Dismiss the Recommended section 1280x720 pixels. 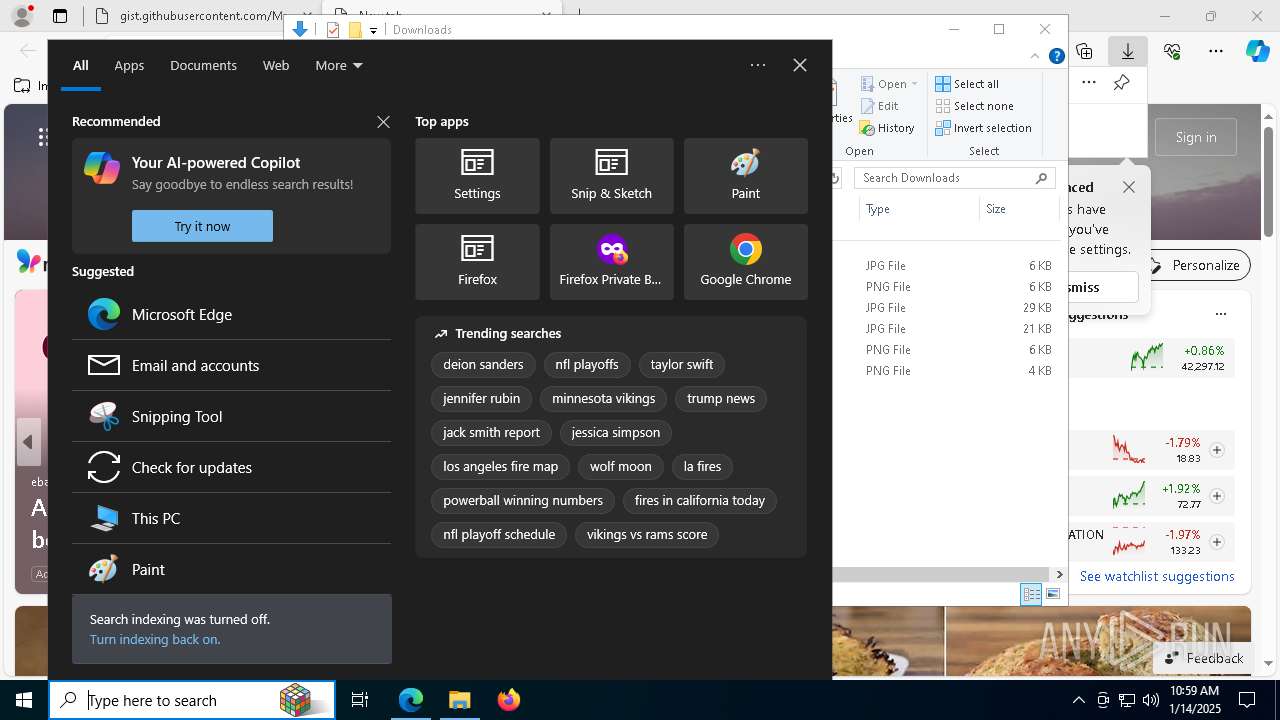(x=383, y=122)
